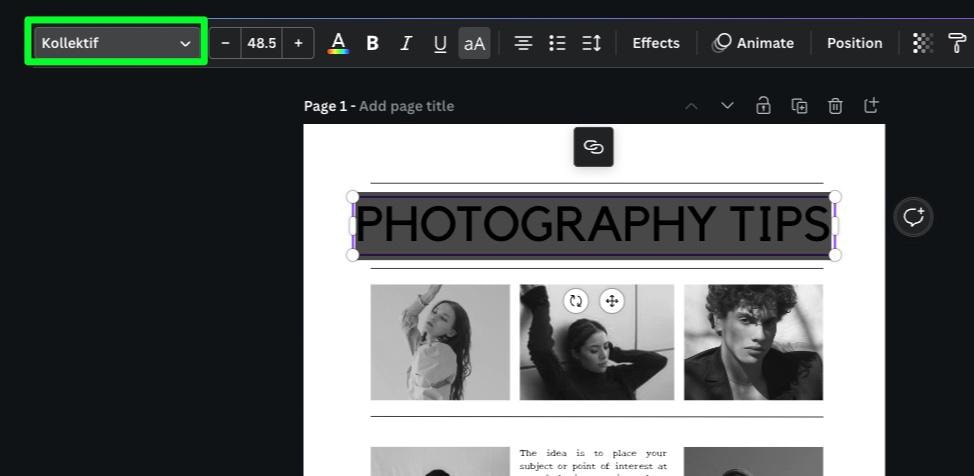Select the PHOTOGRAPHY TIPS heading text
The image size is (974, 476).
pyautogui.click(x=593, y=225)
